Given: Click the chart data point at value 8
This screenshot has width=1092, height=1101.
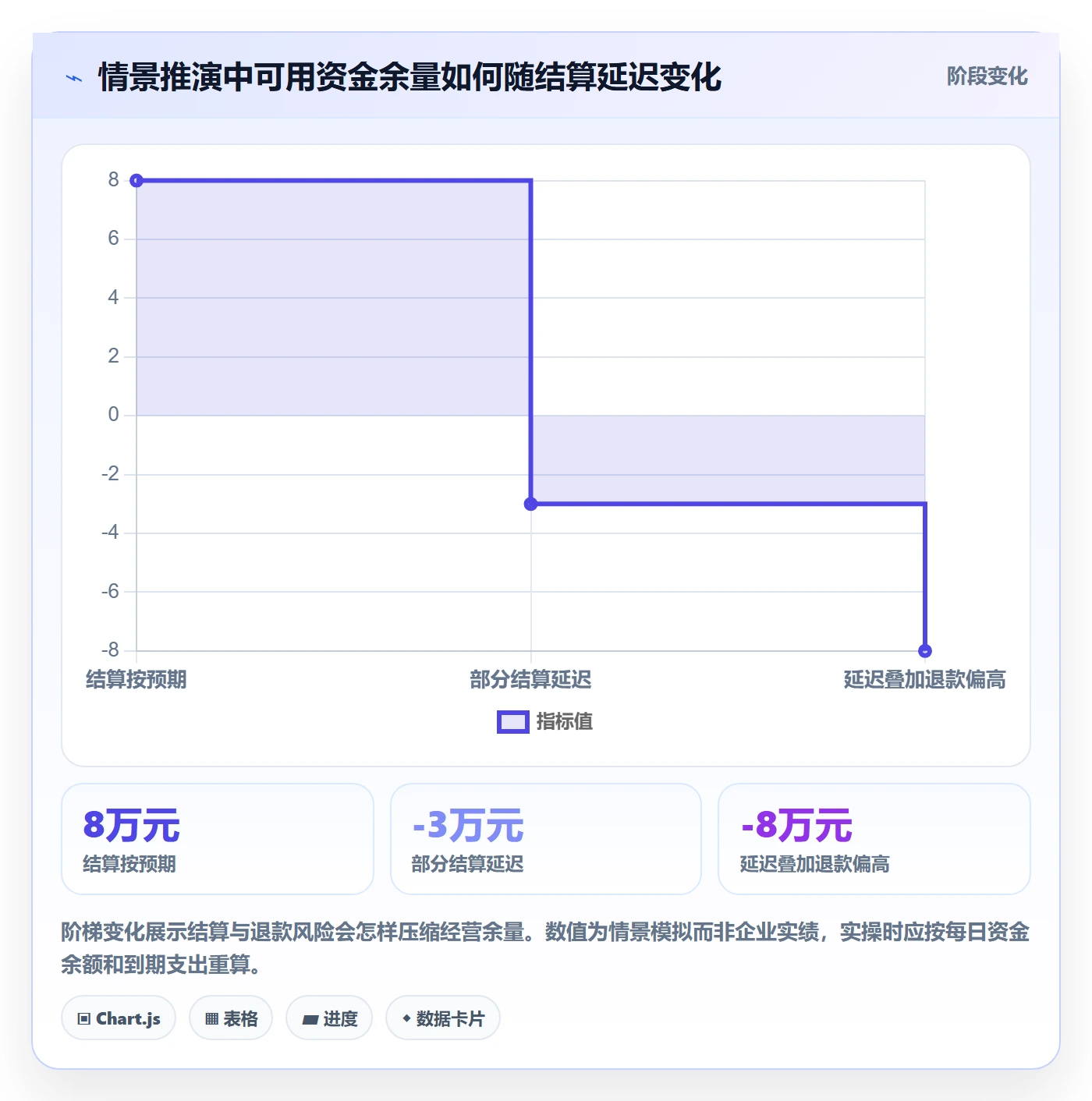Looking at the screenshot, I should (x=136, y=181).
